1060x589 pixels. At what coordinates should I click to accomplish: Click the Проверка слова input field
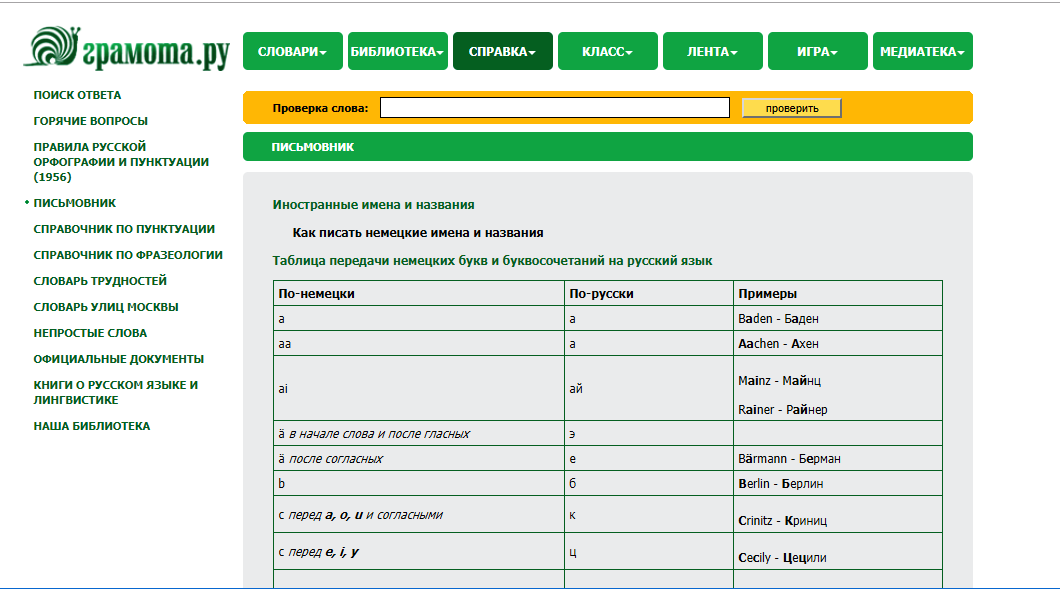[555, 108]
